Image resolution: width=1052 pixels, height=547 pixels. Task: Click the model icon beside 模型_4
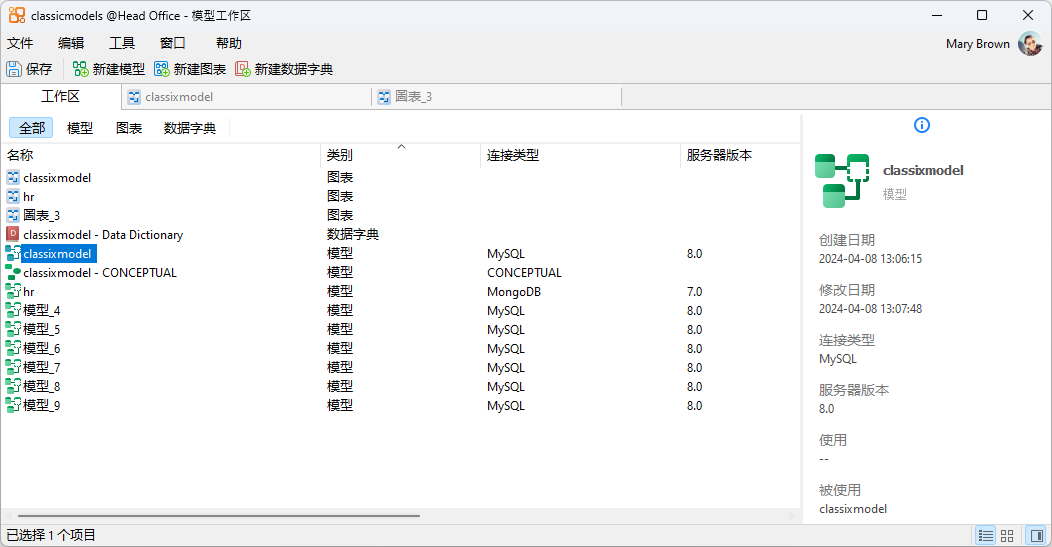pos(13,310)
